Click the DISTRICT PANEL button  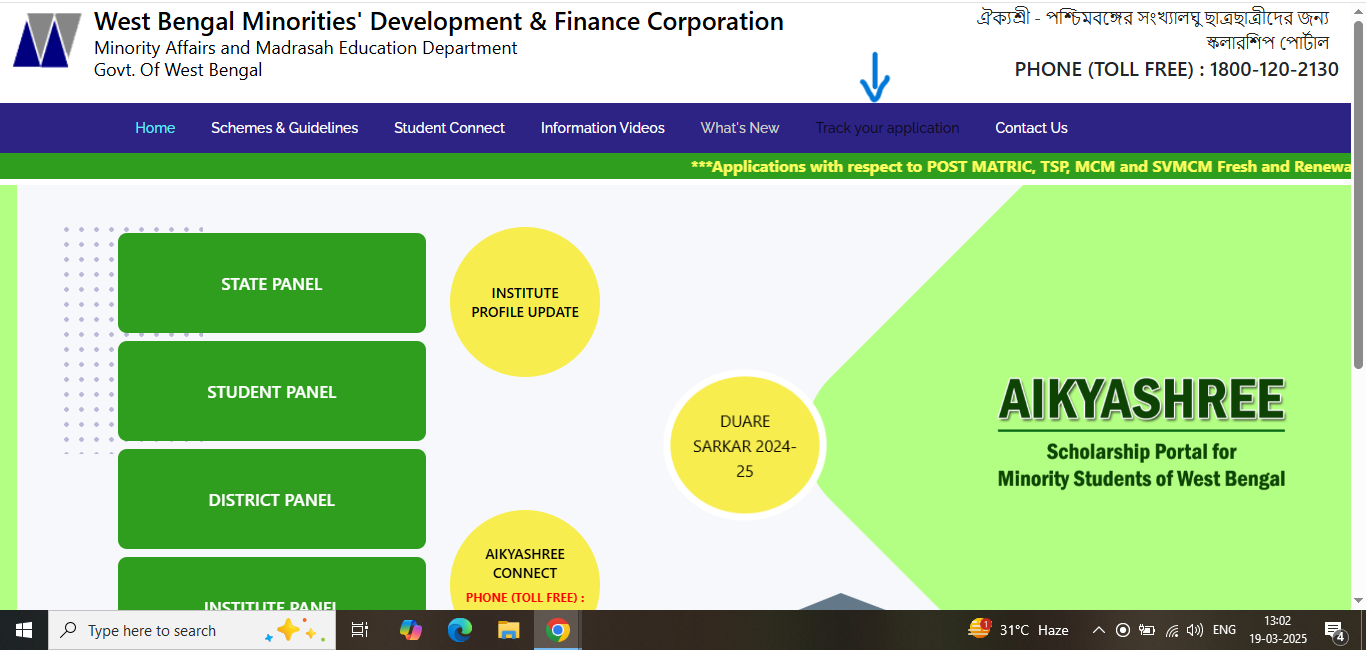coord(272,500)
